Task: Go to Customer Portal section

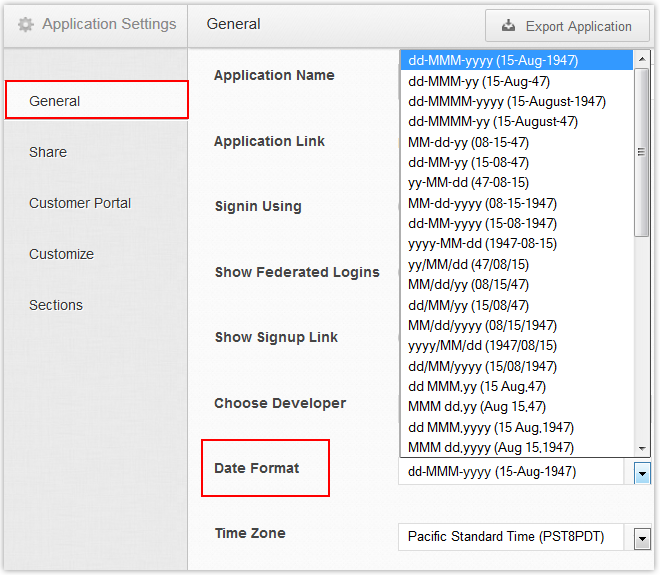Action: [80, 203]
